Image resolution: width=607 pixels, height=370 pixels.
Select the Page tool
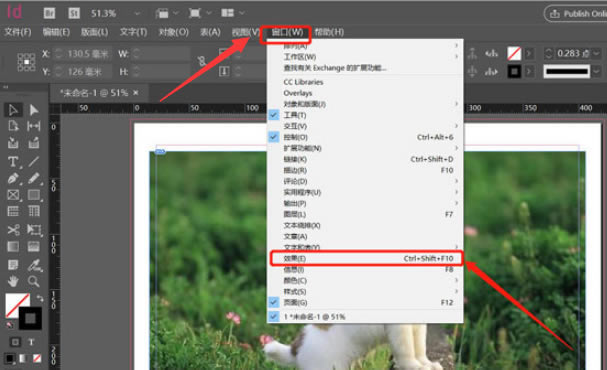[13, 126]
